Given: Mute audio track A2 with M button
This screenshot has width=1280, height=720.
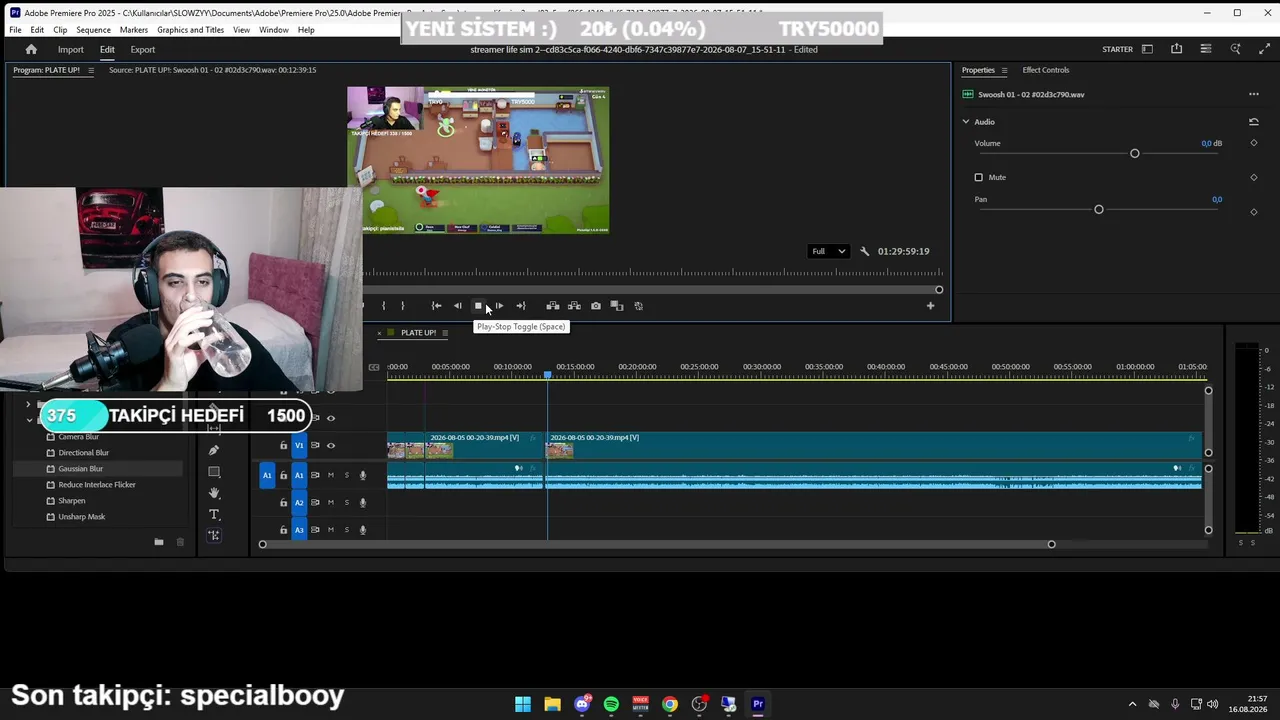Looking at the screenshot, I should [x=331, y=503].
